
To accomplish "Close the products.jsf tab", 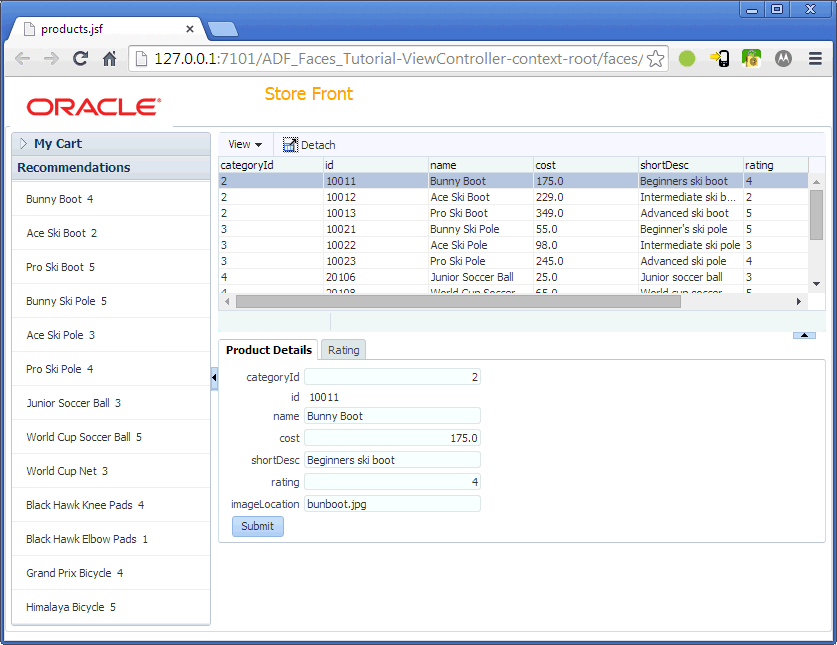I will point(189,29).
